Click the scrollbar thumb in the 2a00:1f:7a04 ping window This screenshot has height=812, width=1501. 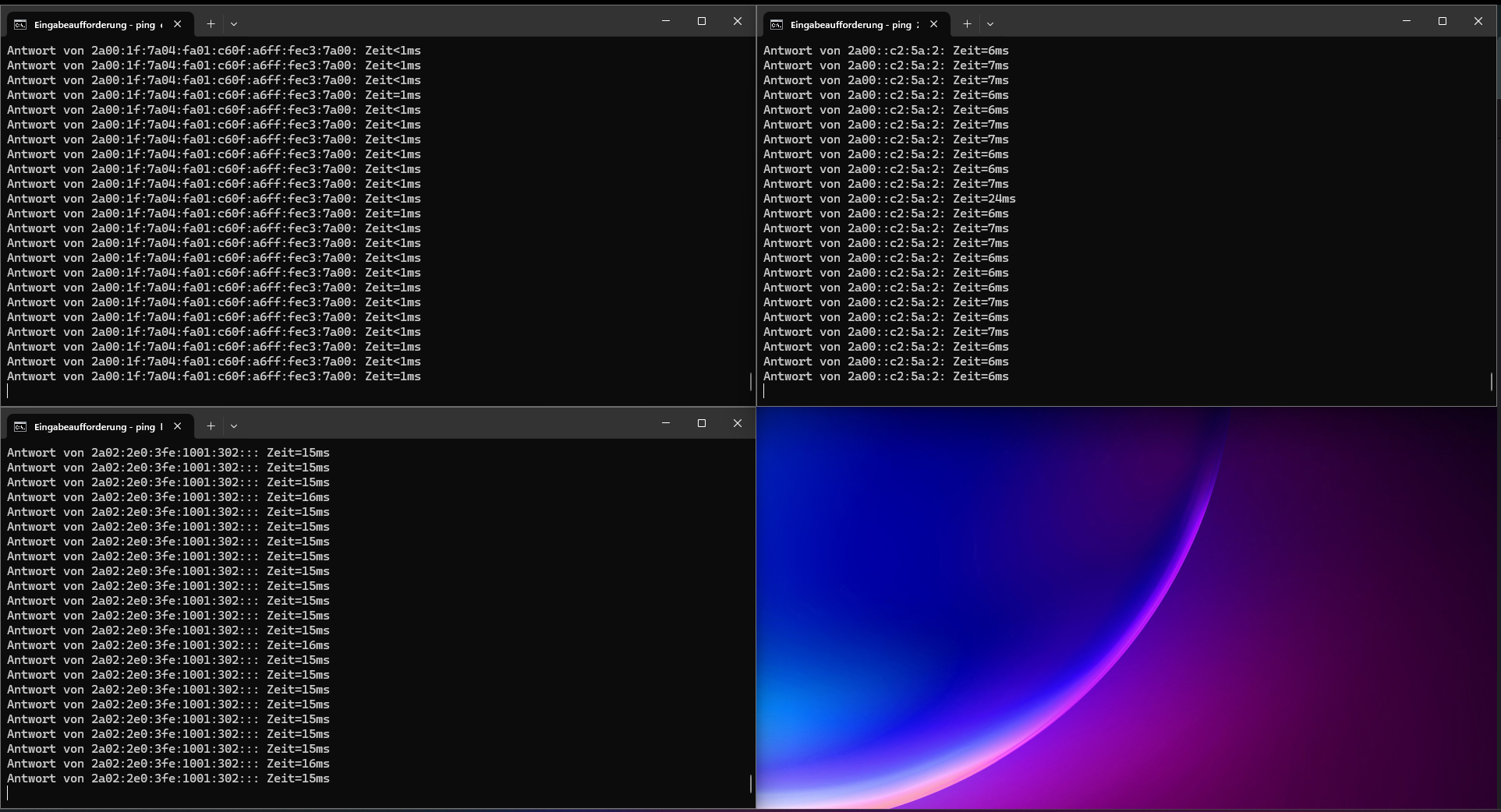pyautogui.click(x=751, y=381)
